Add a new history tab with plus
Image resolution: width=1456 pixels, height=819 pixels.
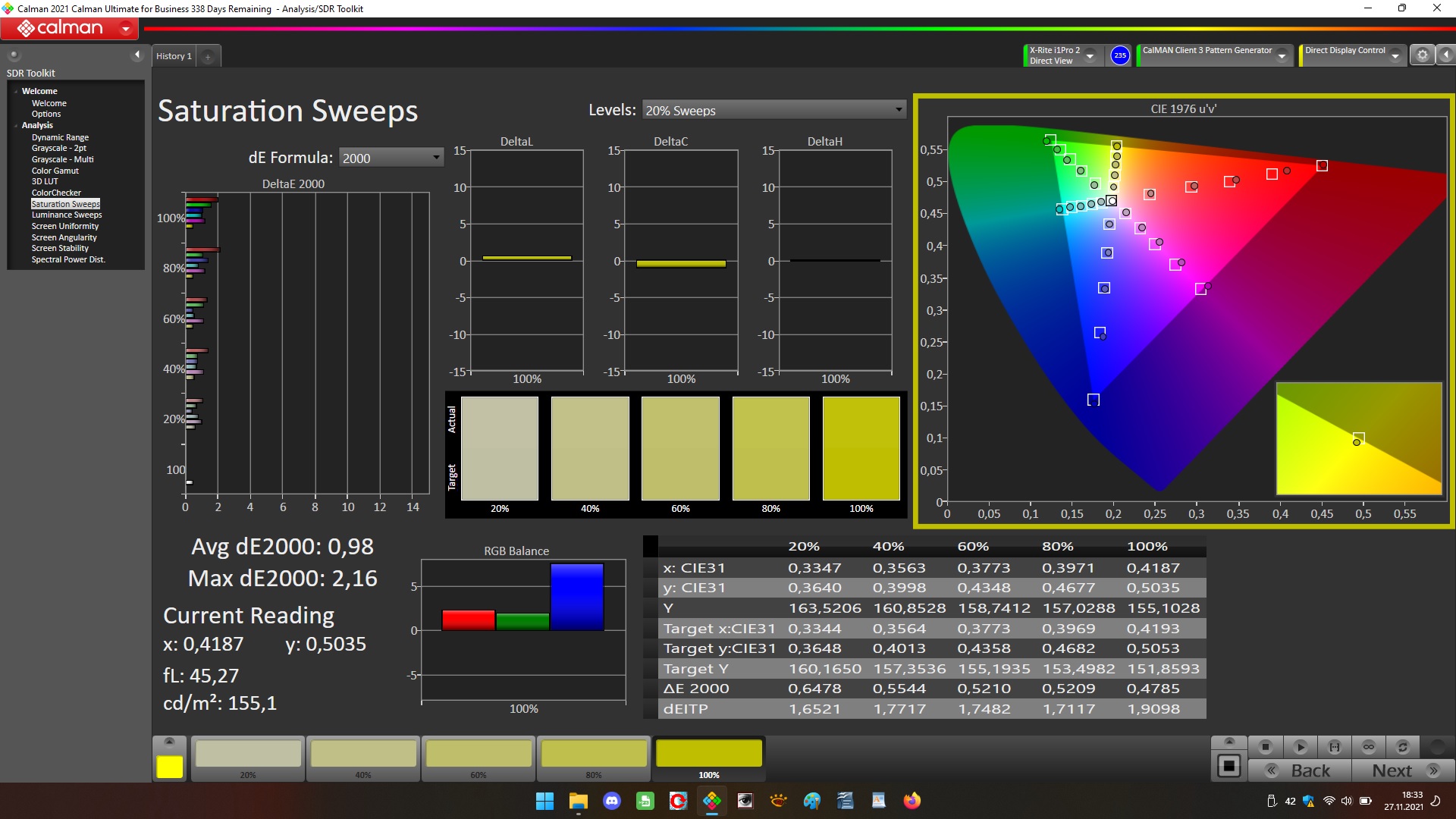click(208, 57)
